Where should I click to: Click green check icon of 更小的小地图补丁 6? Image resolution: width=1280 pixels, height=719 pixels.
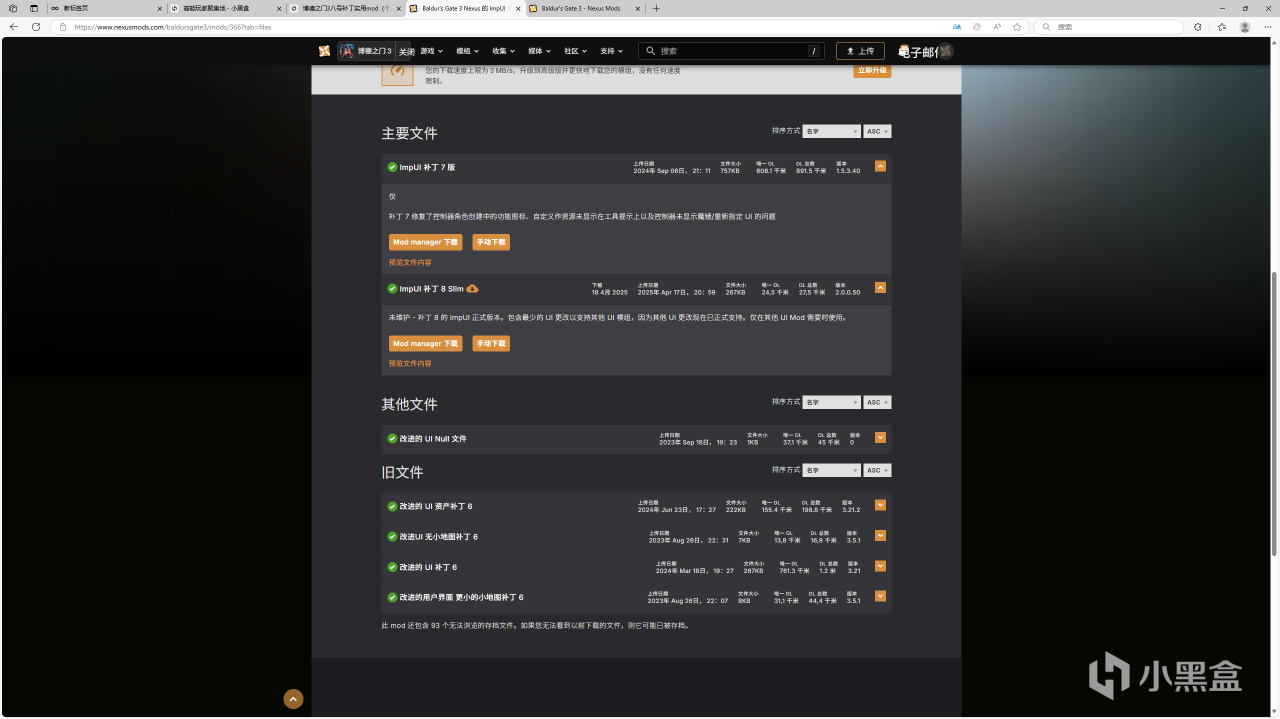point(392,597)
